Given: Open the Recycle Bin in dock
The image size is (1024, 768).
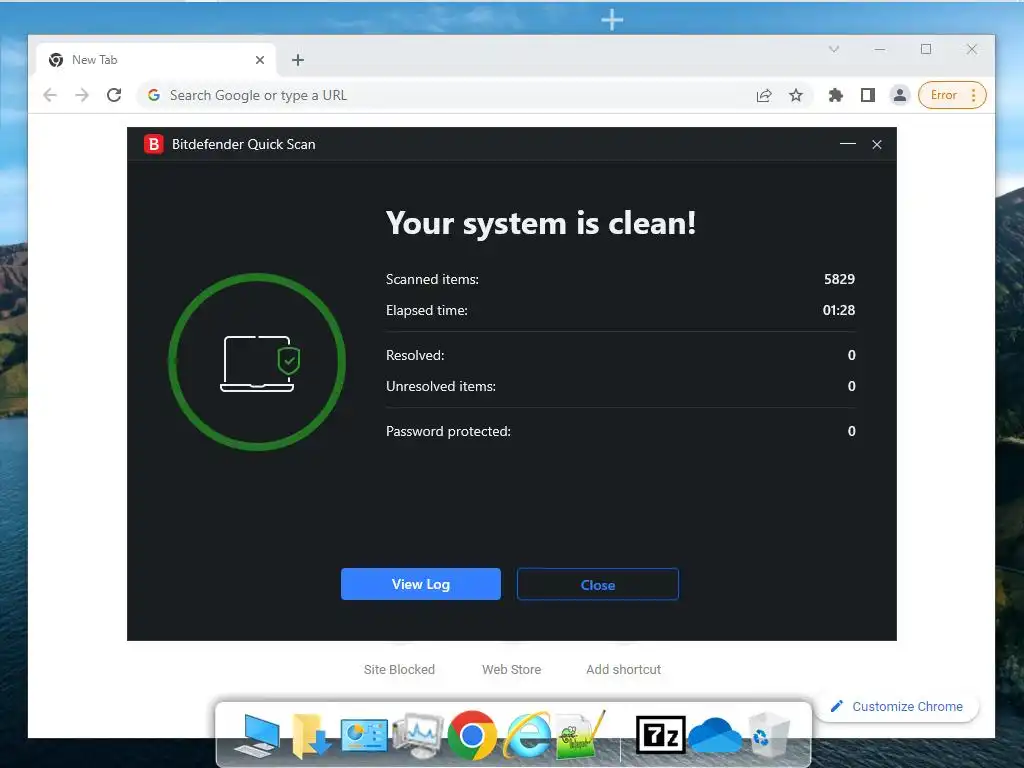Looking at the screenshot, I should (x=769, y=736).
